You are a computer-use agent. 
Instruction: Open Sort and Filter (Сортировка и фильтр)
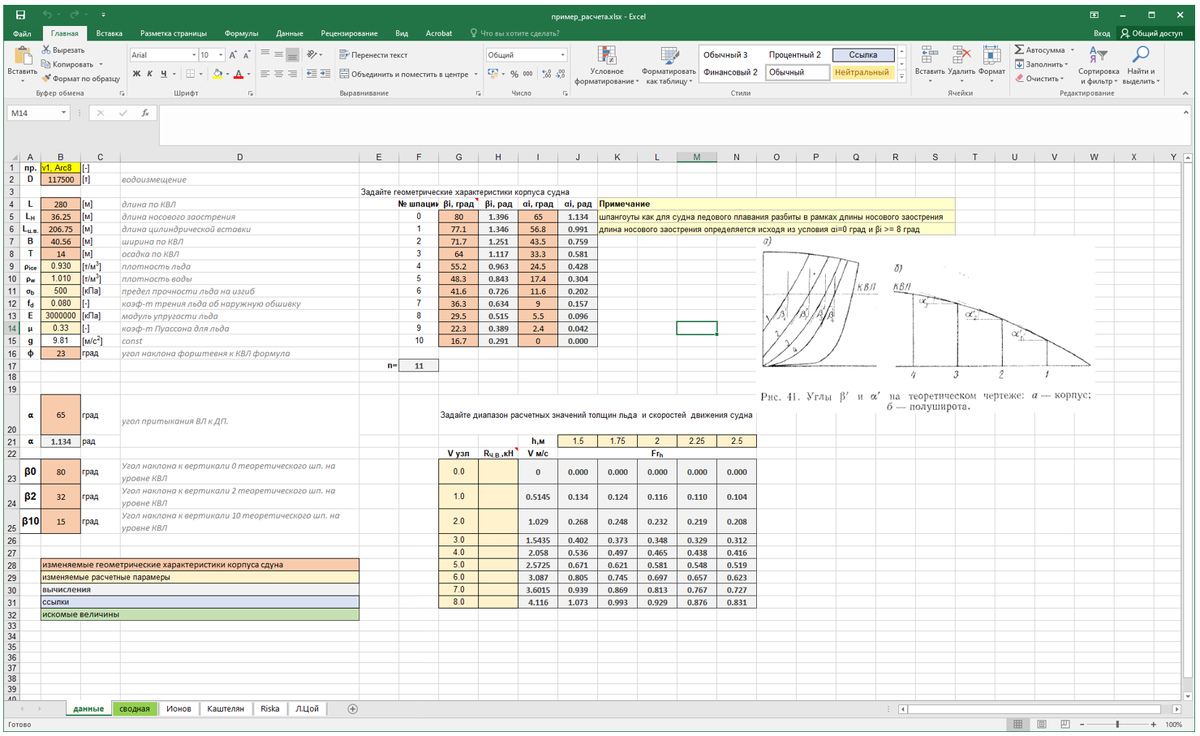[x=1099, y=63]
